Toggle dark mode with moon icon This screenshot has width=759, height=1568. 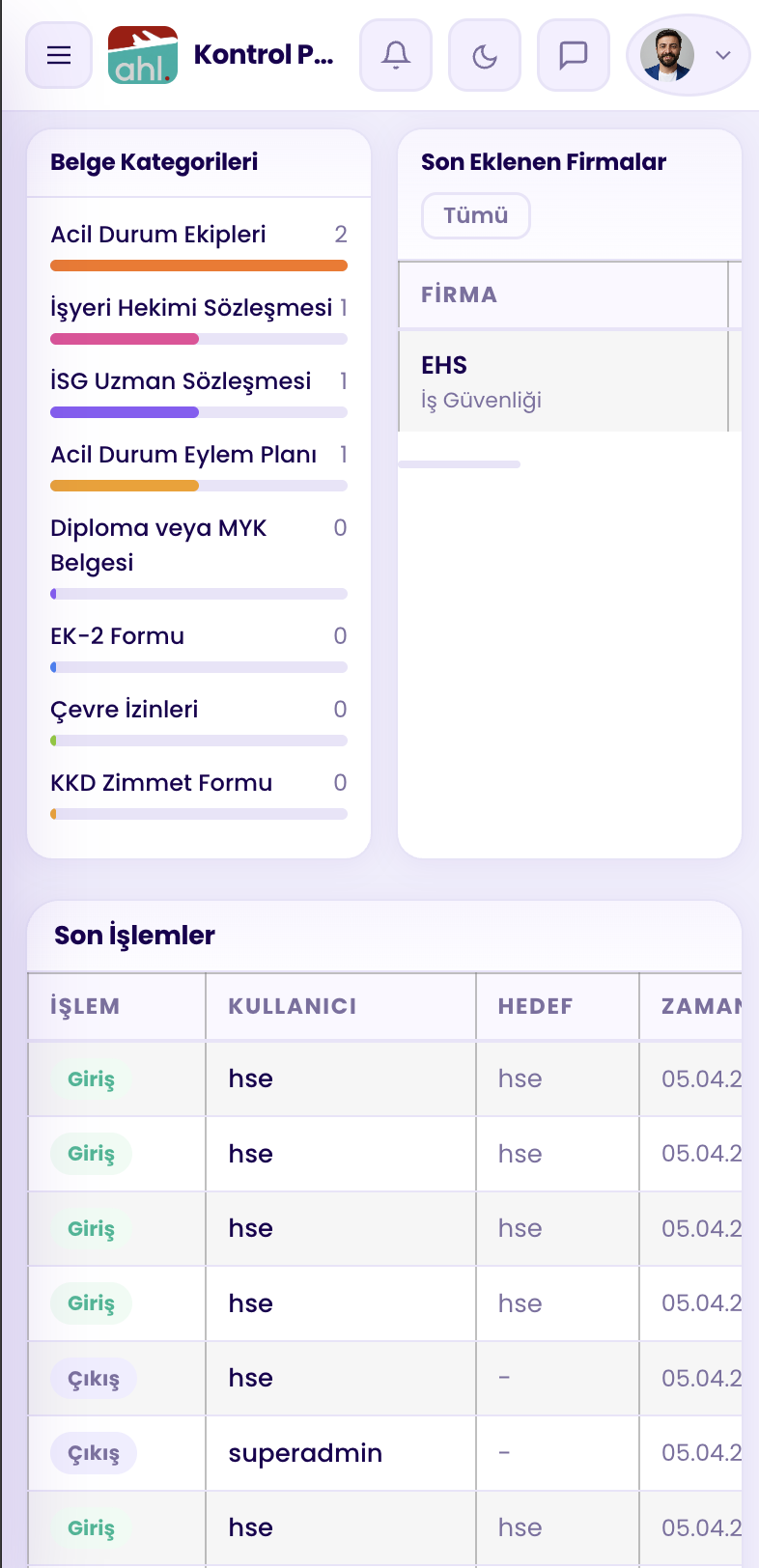coord(485,55)
